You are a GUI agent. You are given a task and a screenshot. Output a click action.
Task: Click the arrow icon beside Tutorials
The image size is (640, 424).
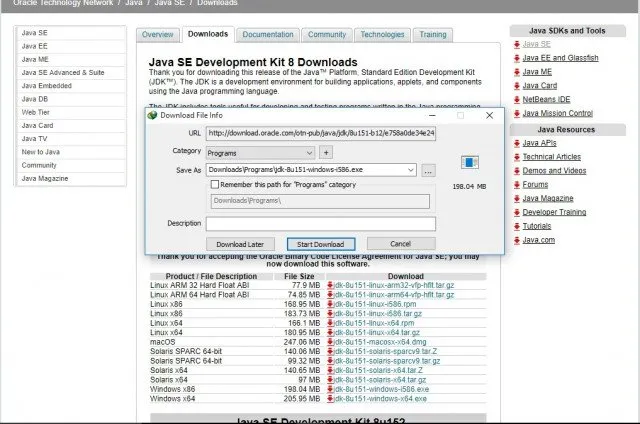[x=517, y=226]
